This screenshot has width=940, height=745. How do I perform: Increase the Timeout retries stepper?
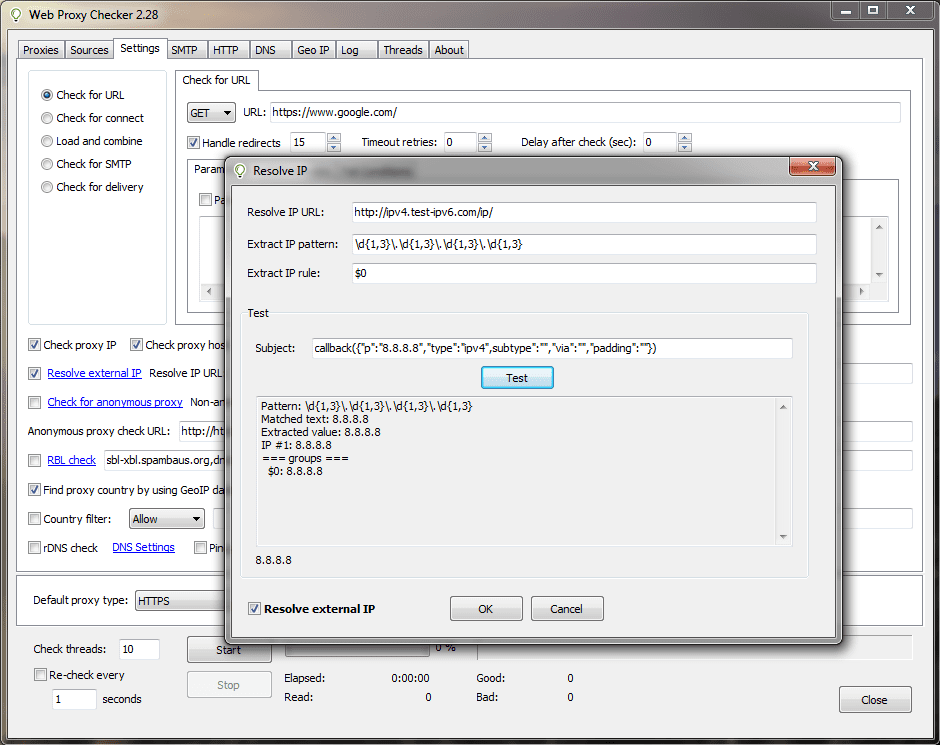485,138
